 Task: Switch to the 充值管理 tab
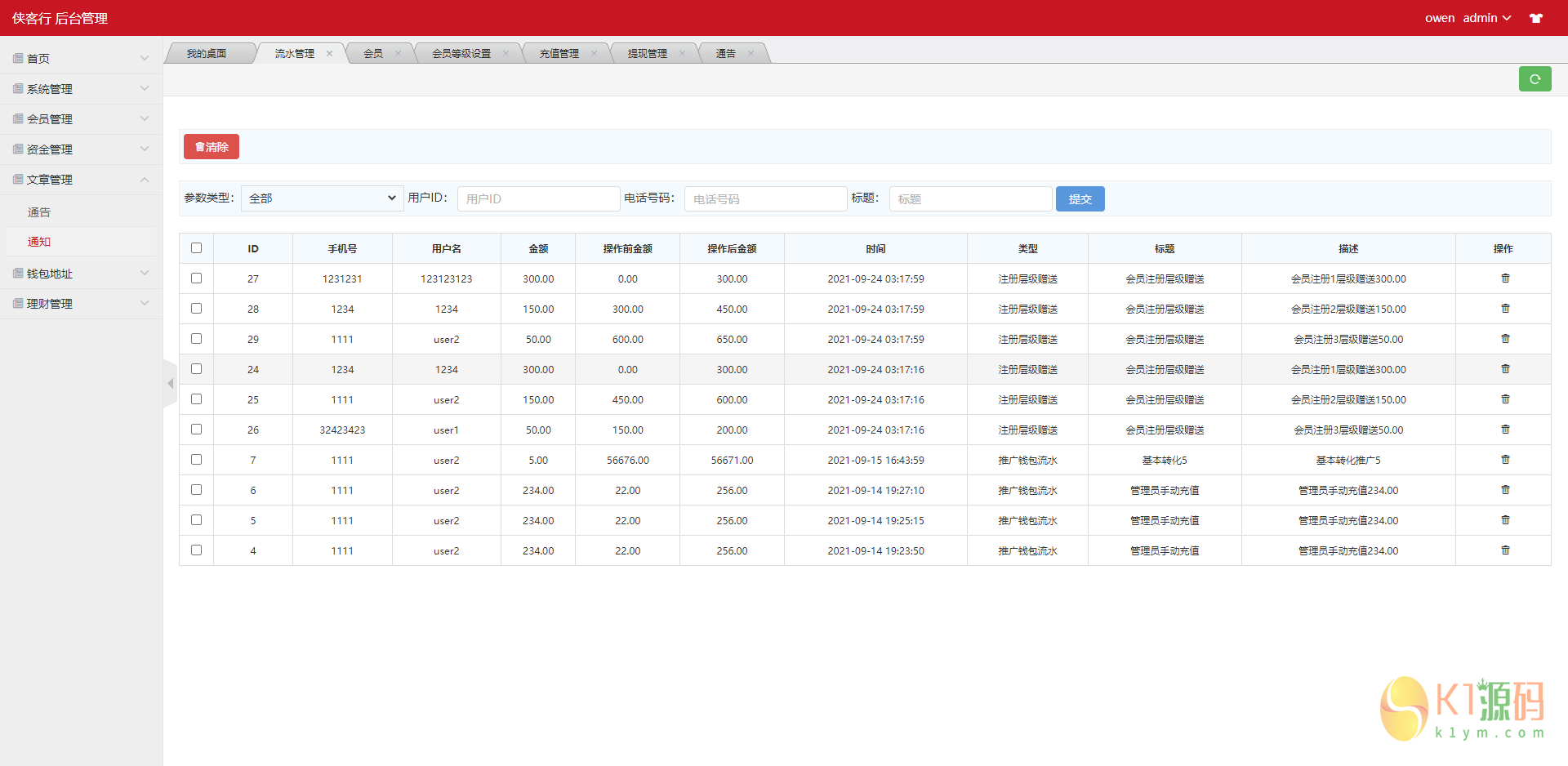559,54
